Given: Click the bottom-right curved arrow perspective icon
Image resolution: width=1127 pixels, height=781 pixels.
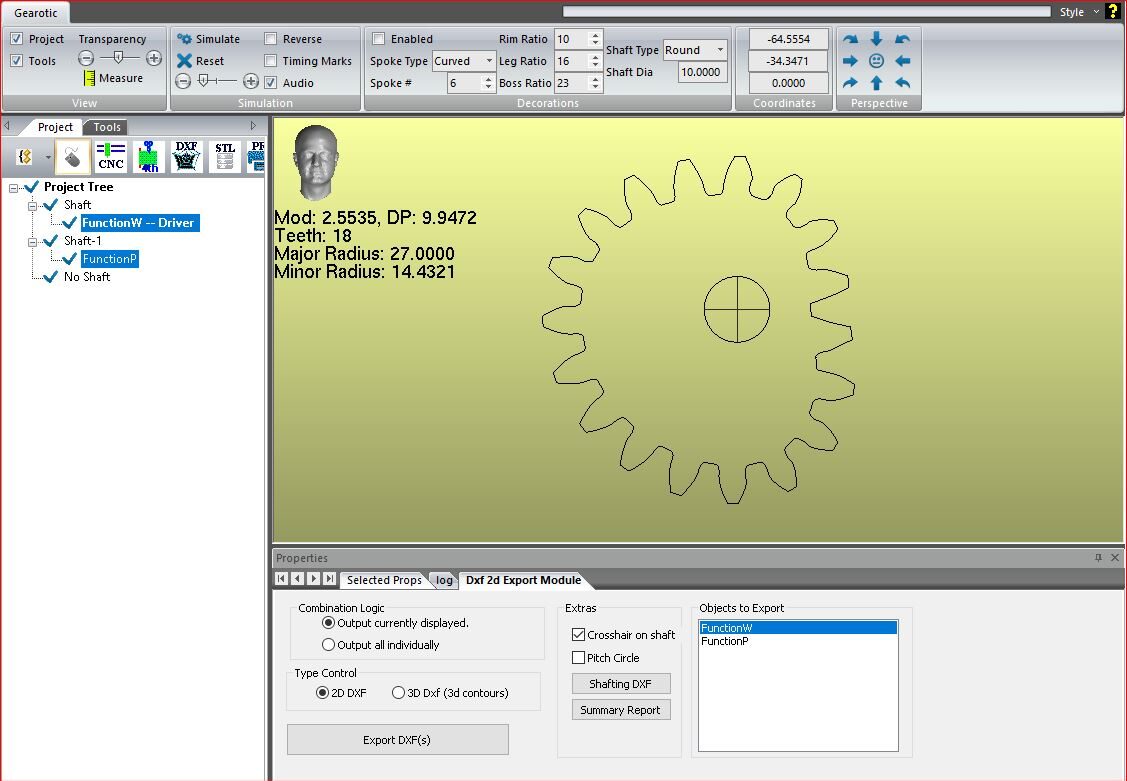Looking at the screenshot, I should pos(903,83).
